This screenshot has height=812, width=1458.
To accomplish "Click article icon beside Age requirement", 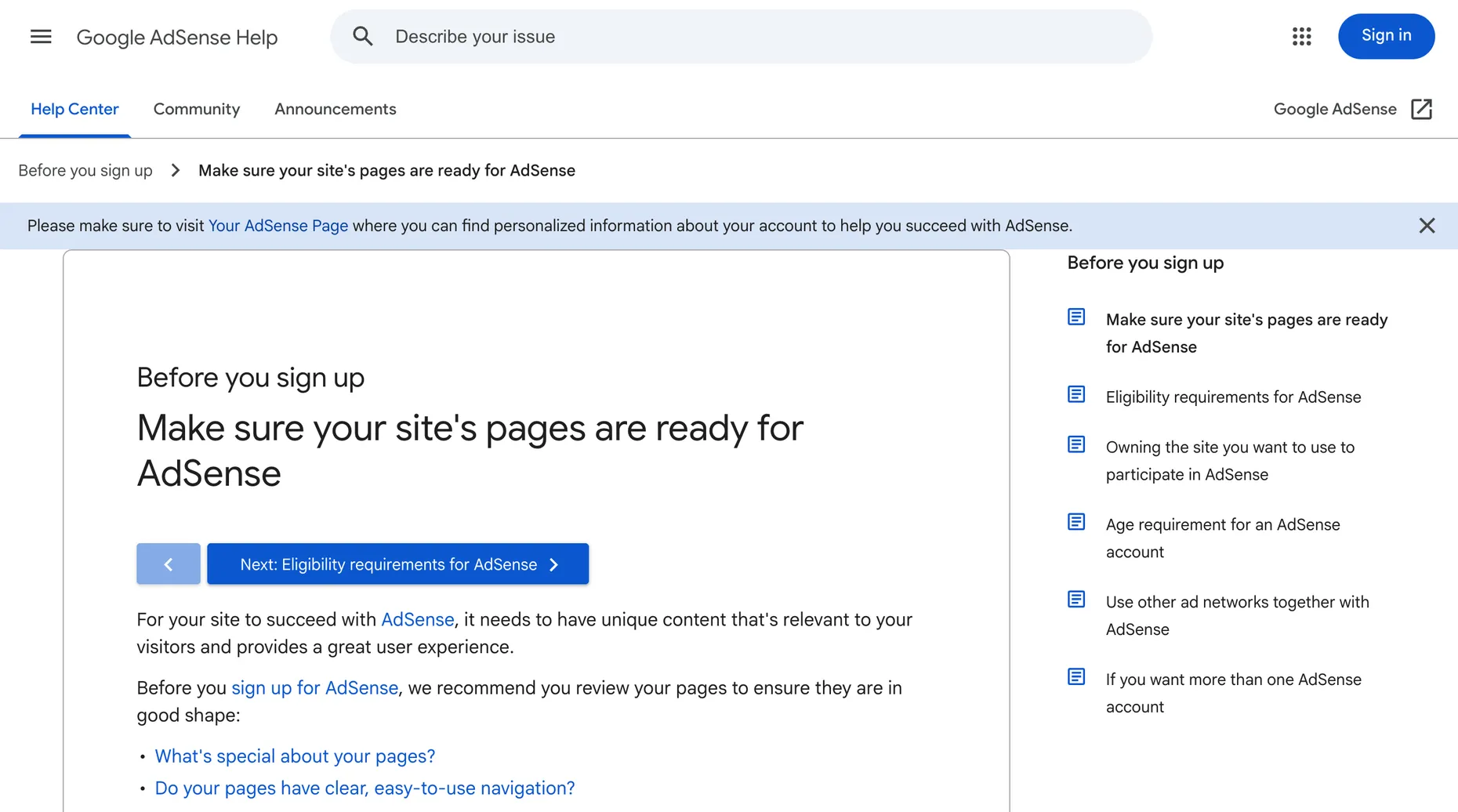I will click(1076, 522).
